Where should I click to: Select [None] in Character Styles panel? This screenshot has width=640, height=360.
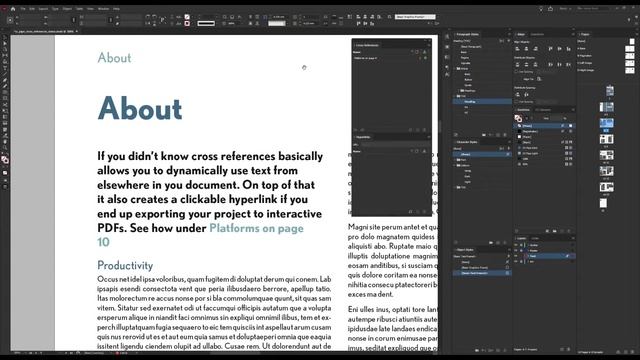[482, 154]
